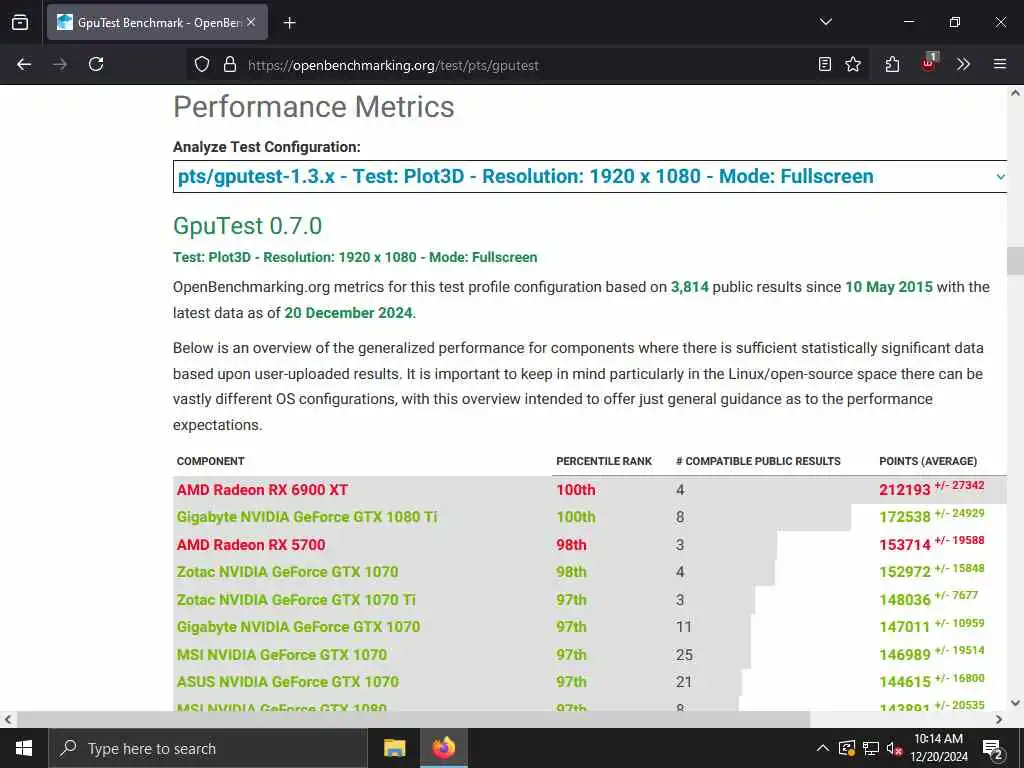
Task: Open AMD Radeon RX 6900 XT link
Action: 262,490
